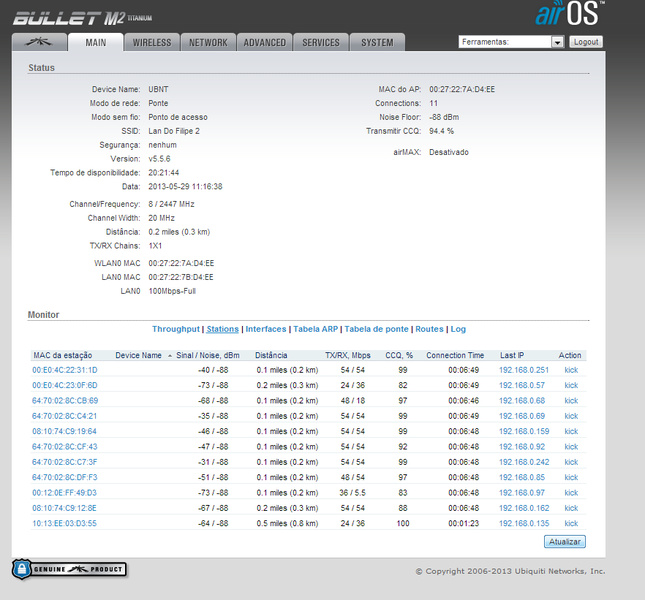Open station MAC 64:70:02:8C:CB:69

pyautogui.click(x=65, y=401)
